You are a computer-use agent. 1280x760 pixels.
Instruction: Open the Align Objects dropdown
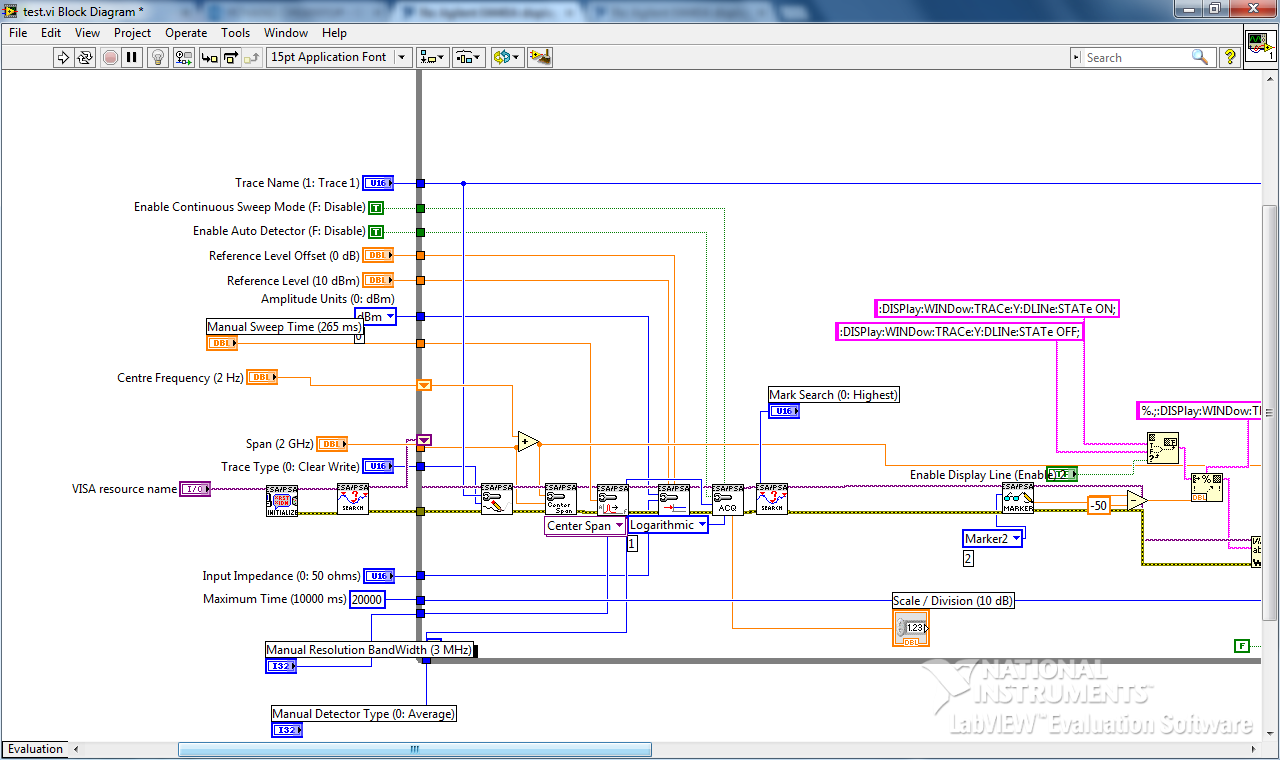point(433,57)
